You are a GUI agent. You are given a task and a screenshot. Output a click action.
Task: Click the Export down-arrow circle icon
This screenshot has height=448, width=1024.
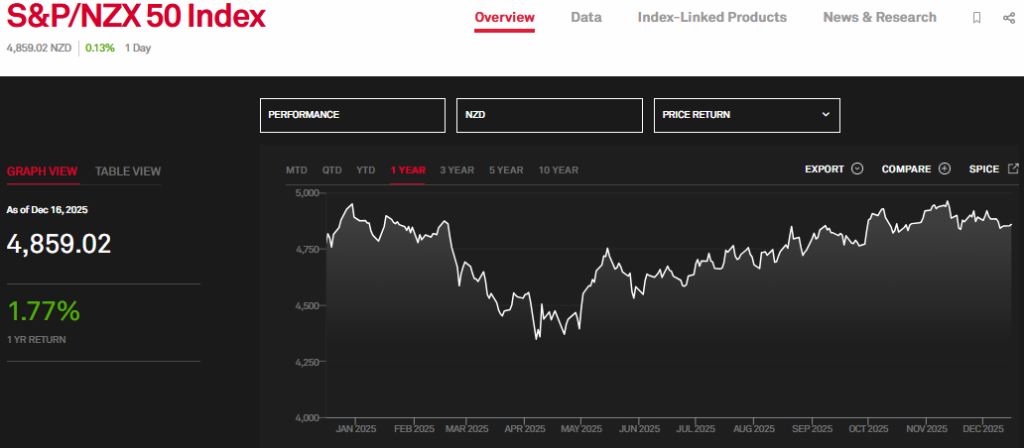857,169
